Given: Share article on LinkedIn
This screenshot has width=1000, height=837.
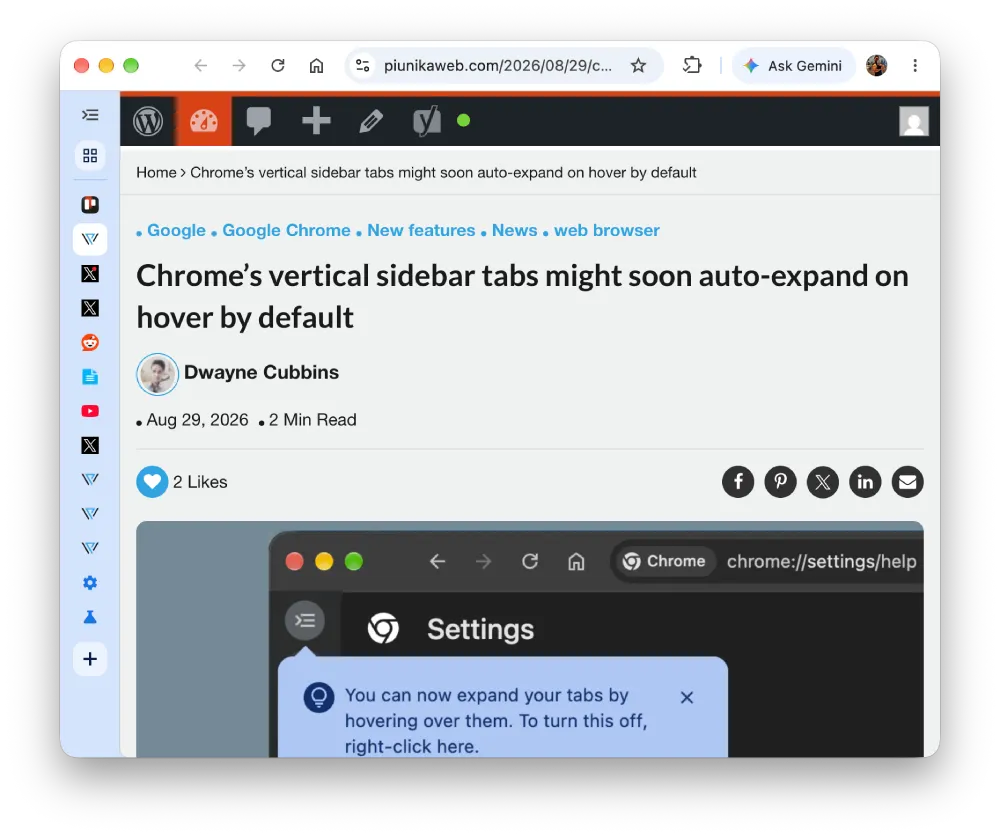Looking at the screenshot, I should tap(865, 482).
